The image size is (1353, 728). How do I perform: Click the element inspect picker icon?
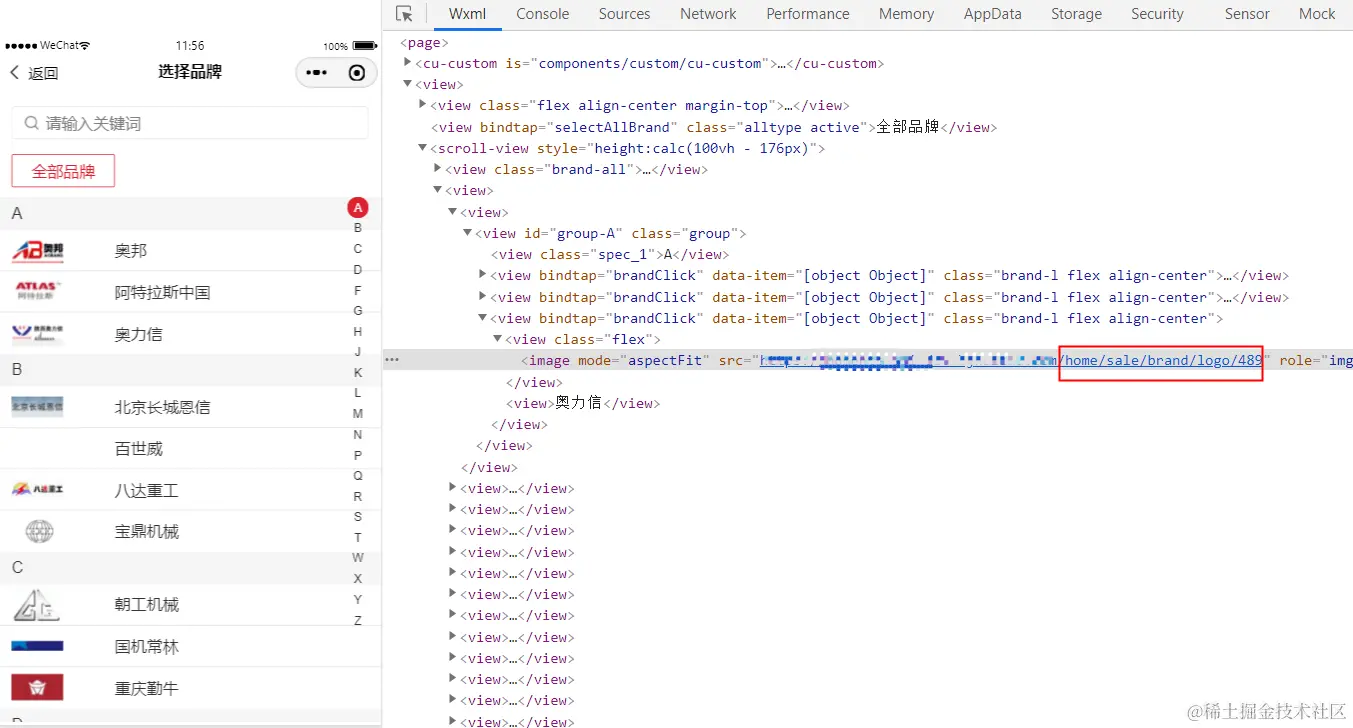(404, 14)
